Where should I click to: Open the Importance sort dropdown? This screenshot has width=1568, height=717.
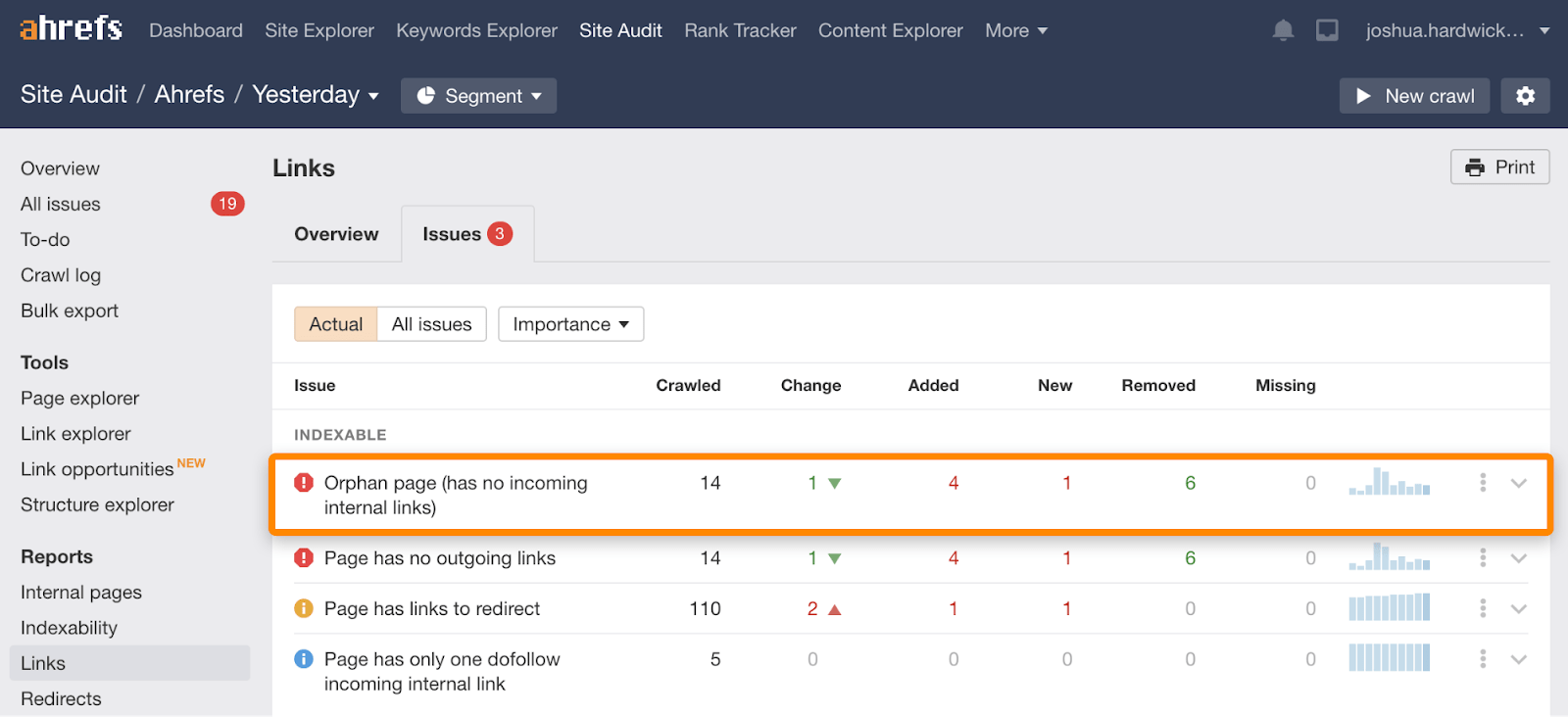(570, 324)
